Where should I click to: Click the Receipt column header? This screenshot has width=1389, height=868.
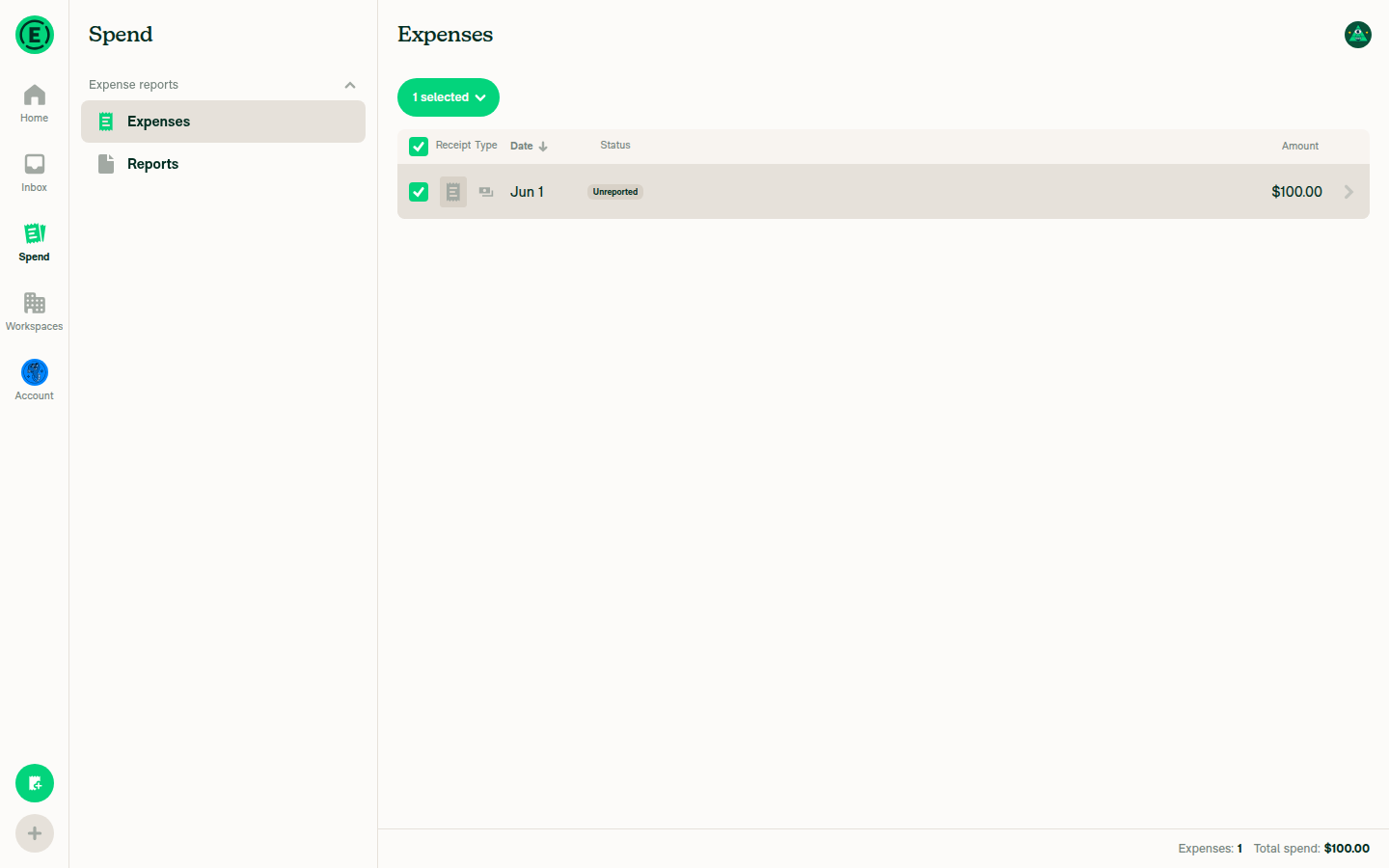click(x=453, y=146)
